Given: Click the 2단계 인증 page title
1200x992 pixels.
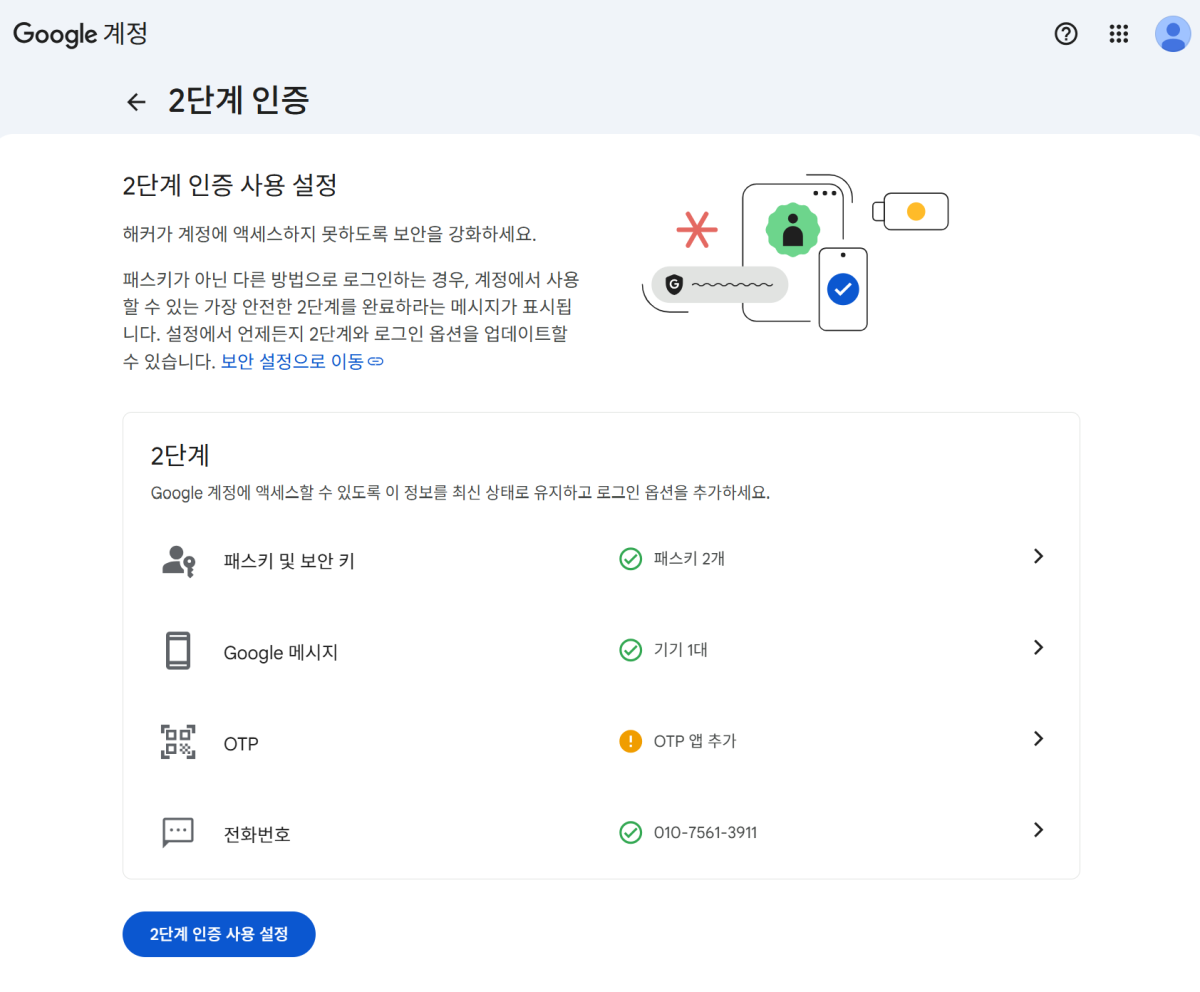Looking at the screenshot, I should [238, 101].
